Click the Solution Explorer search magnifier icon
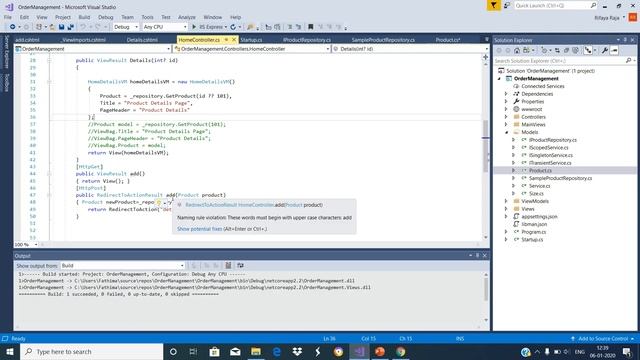The image size is (640, 360). coord(628,61)
